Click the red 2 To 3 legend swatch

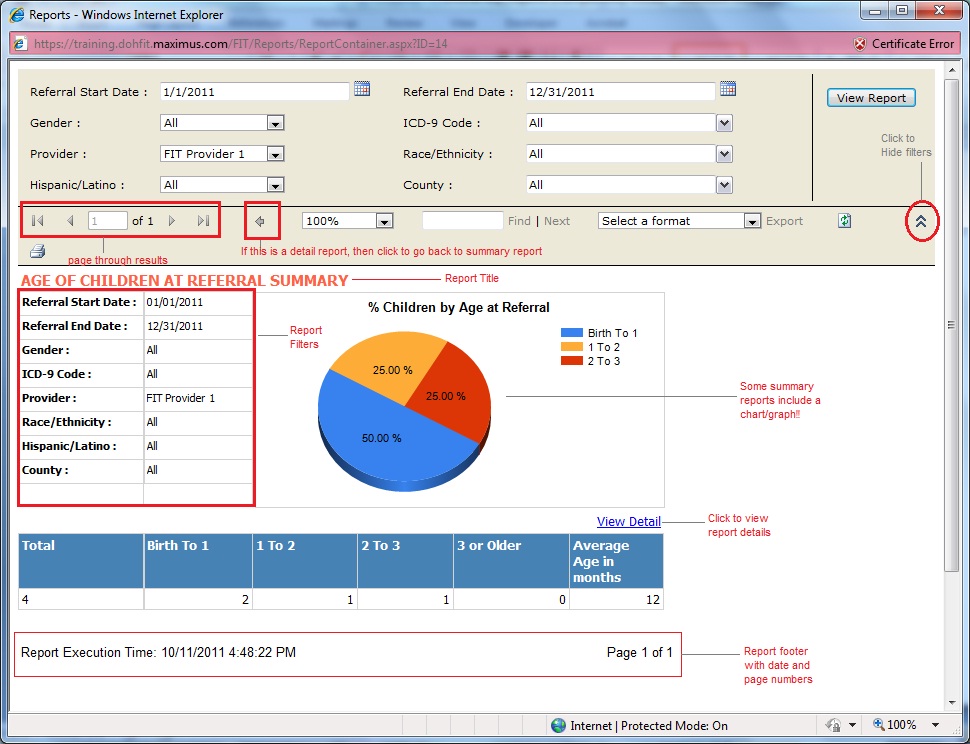572,361
